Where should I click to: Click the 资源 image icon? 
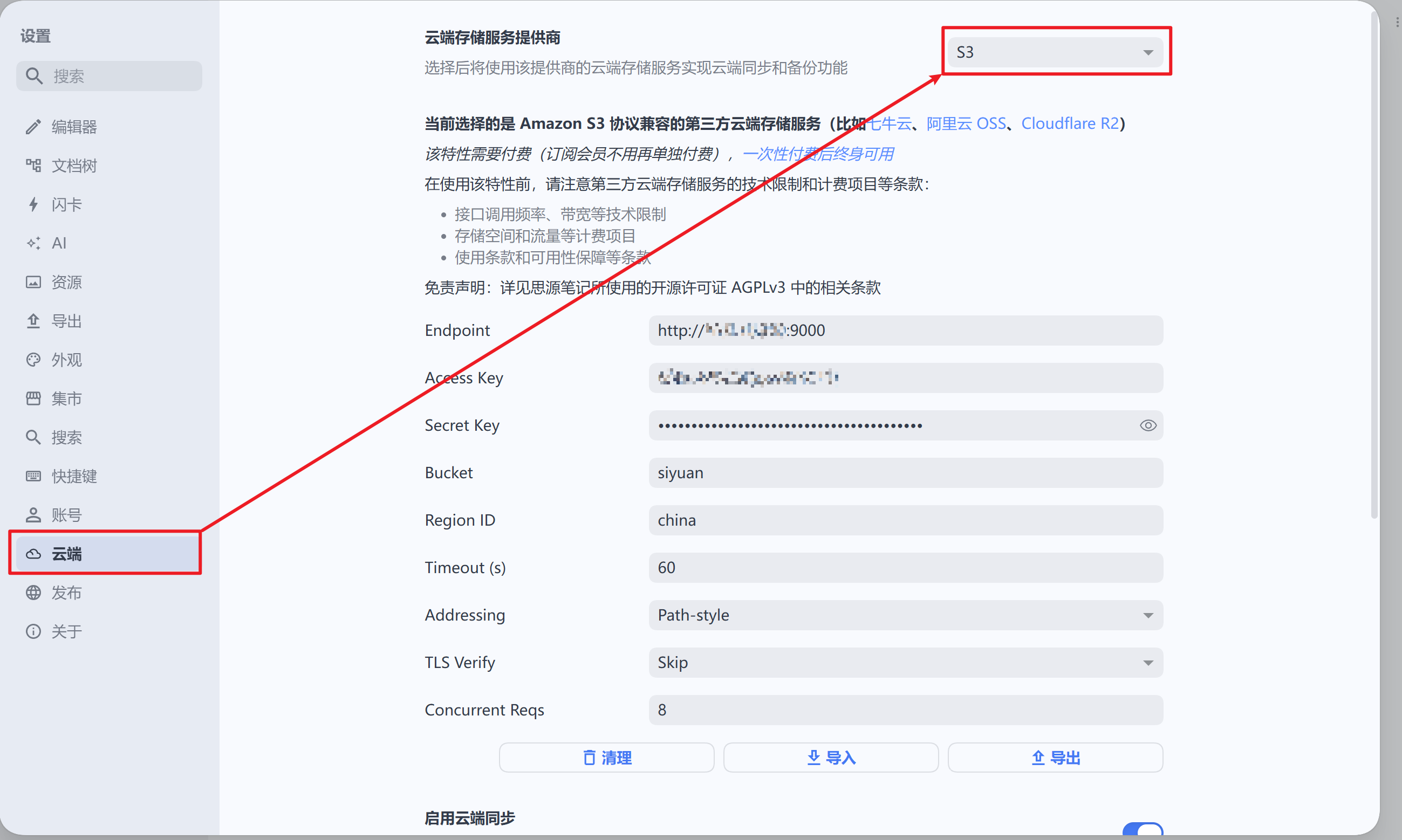pos(33,282)
